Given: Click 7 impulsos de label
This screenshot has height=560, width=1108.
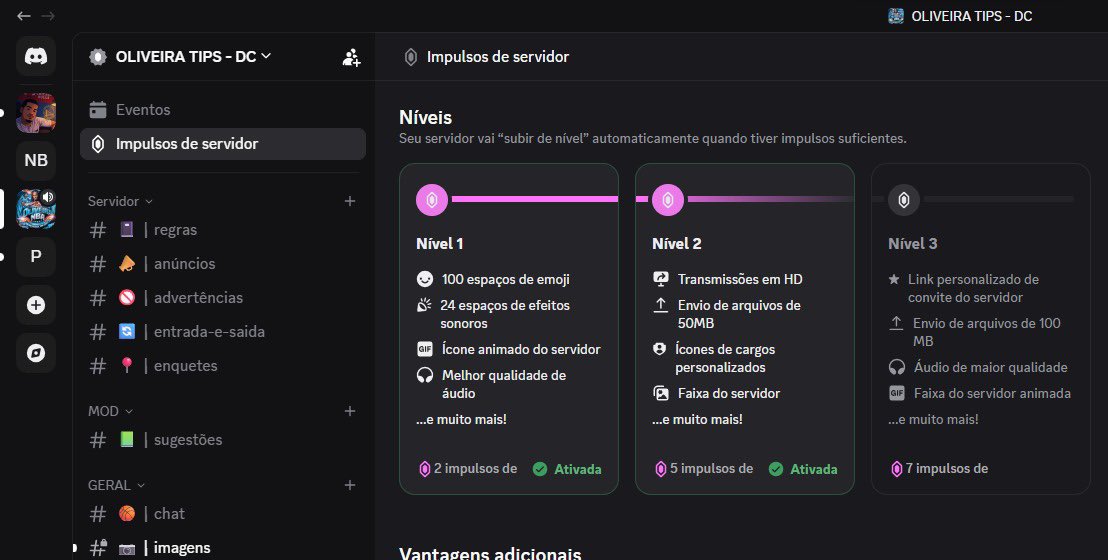Looking at the screenshot, I should [x=939, y=469].
